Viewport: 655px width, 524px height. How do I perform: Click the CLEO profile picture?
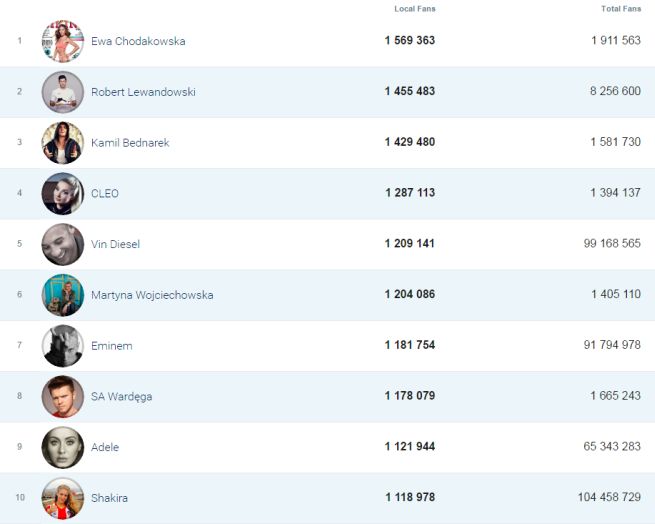(x=62, y=193)
